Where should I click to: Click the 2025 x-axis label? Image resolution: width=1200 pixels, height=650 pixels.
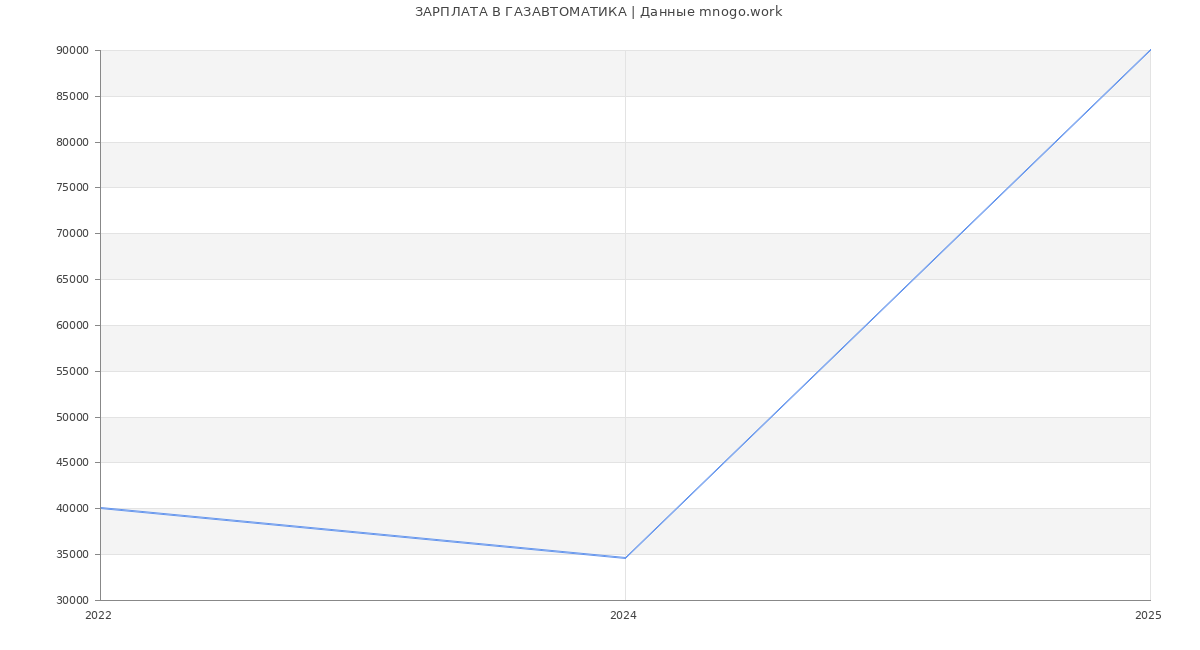point(1148,616)
